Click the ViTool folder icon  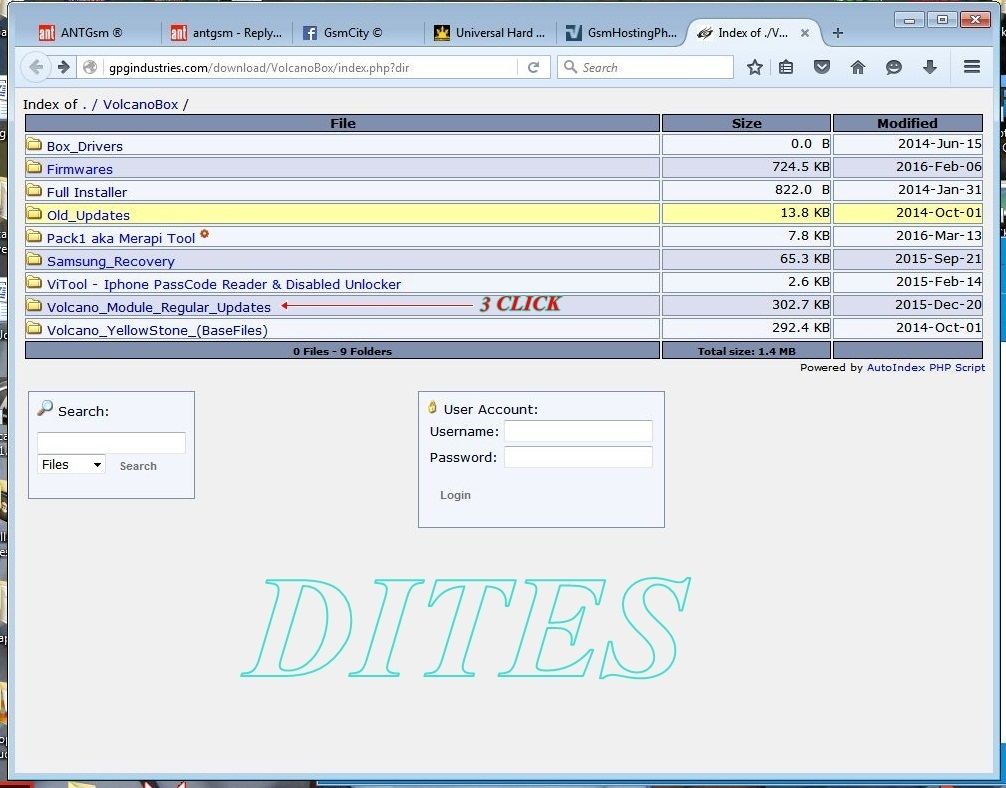(x=34, y=283)
